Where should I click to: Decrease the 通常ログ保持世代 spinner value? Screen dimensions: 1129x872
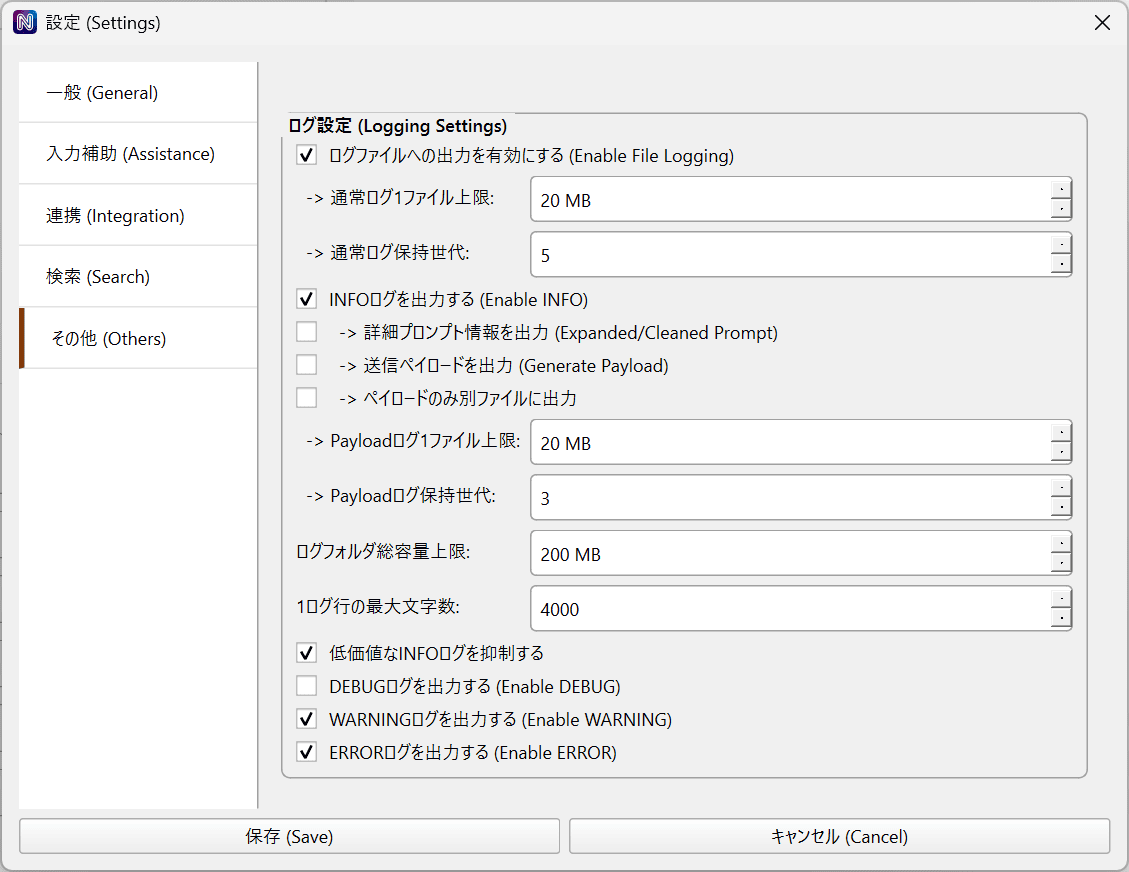1061,265
